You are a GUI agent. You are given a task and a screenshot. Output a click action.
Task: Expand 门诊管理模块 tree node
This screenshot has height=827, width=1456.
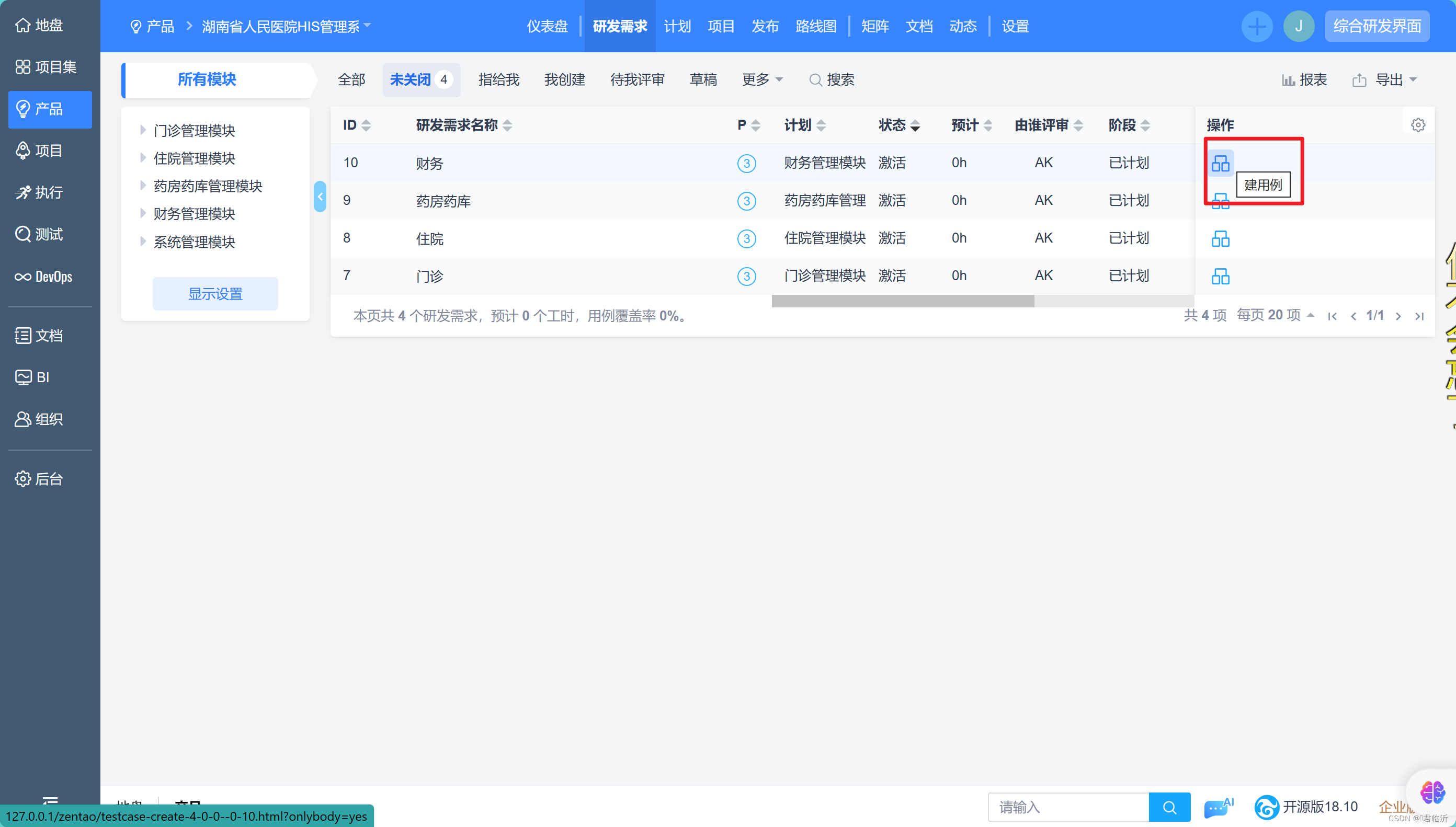pos(143,130)
